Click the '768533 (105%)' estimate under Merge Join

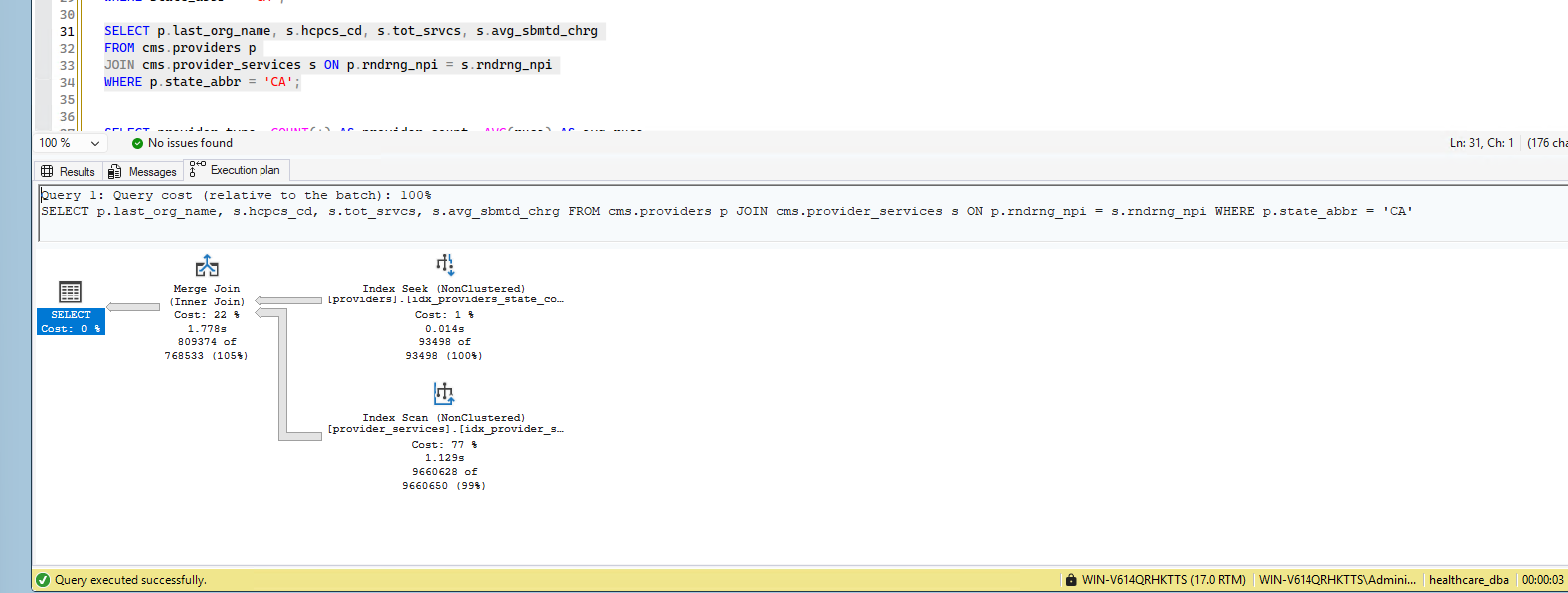pyautogui.click(x=206, y=356)
